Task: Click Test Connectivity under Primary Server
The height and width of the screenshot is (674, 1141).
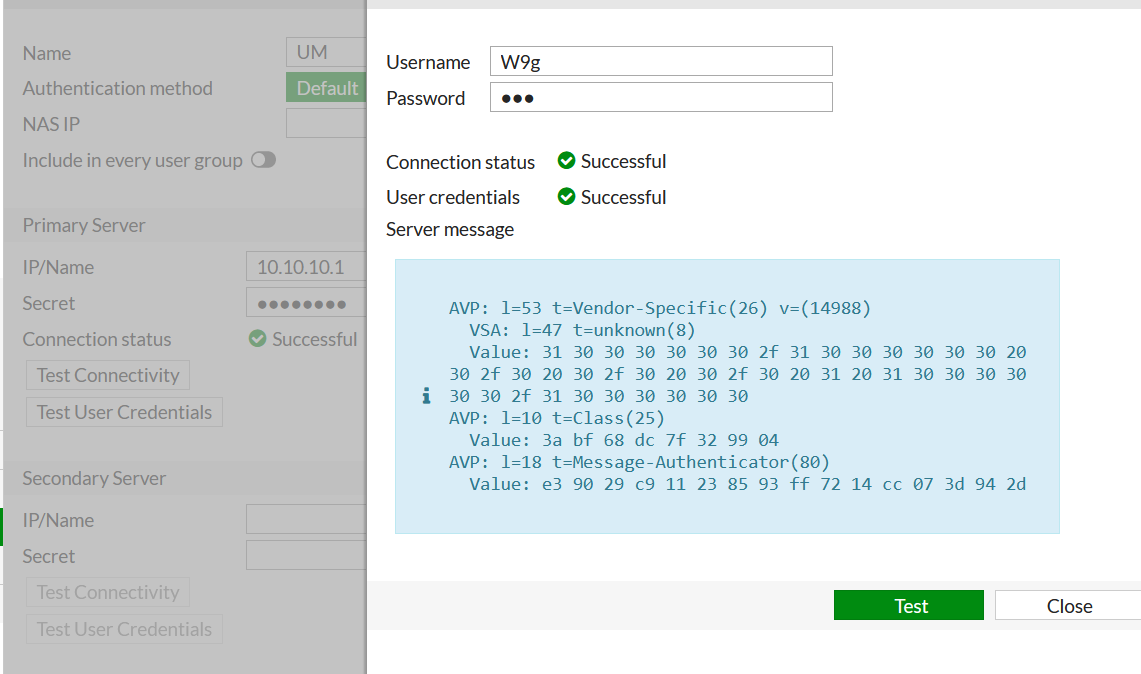Action: point(107,375)
